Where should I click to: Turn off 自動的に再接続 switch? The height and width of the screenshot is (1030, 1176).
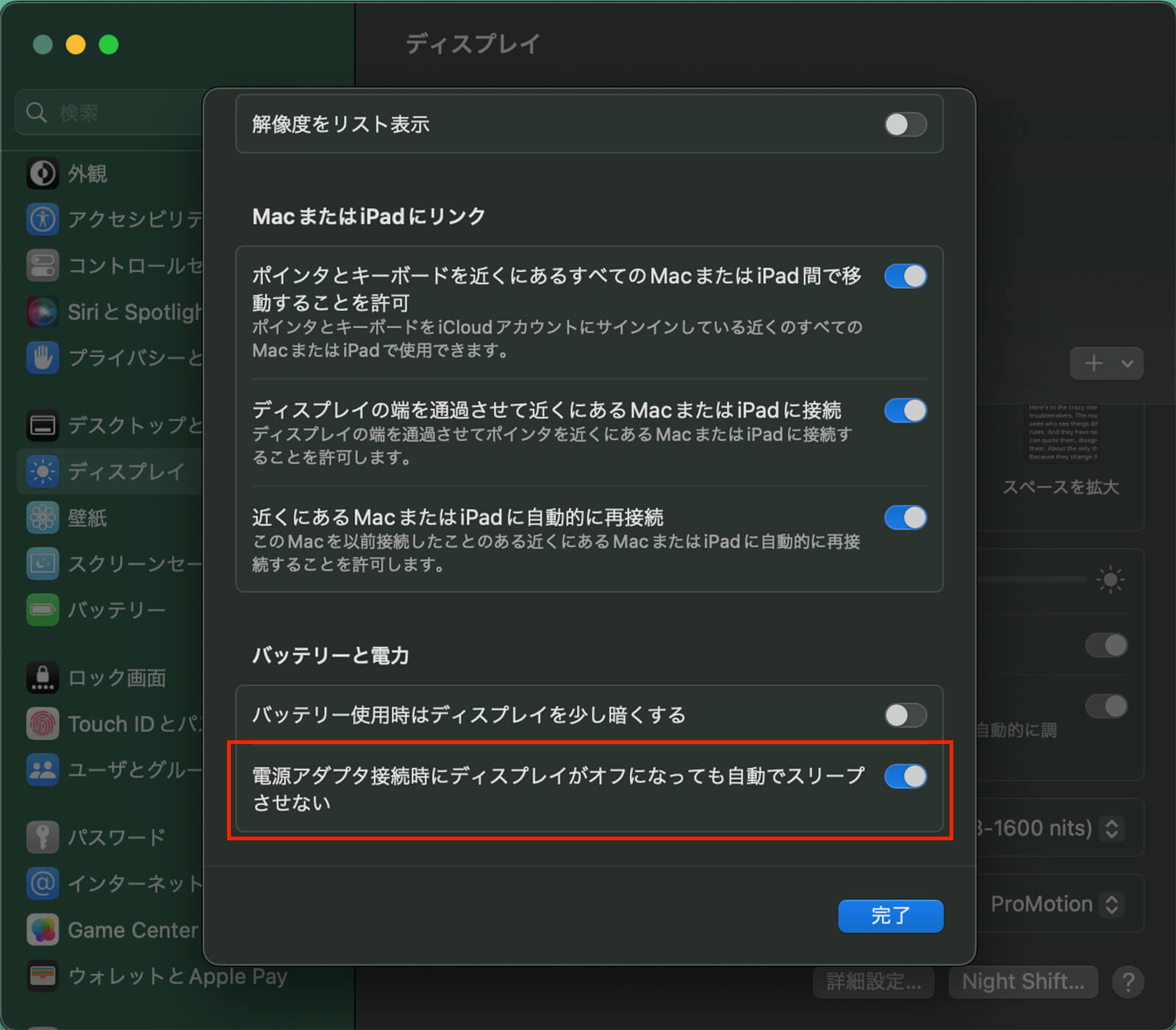point(906,518)
